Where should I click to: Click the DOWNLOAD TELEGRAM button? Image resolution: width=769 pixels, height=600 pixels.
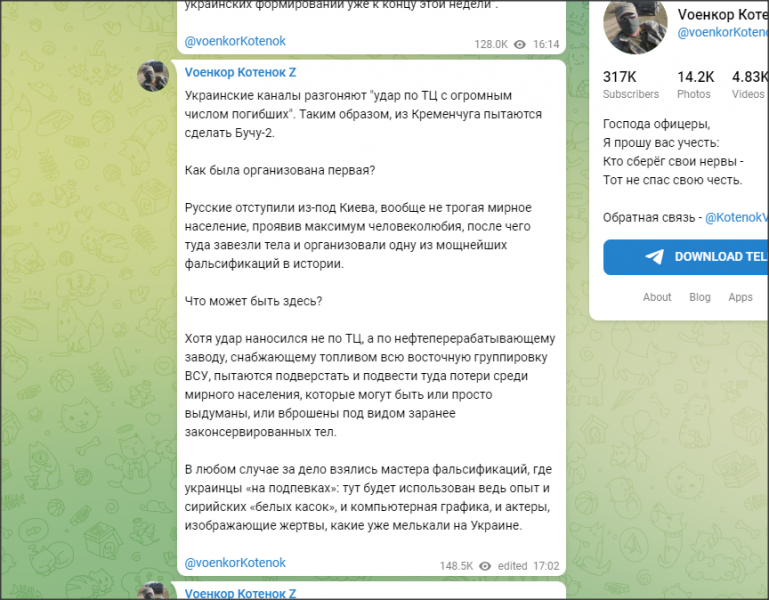(x=686, y=257)
